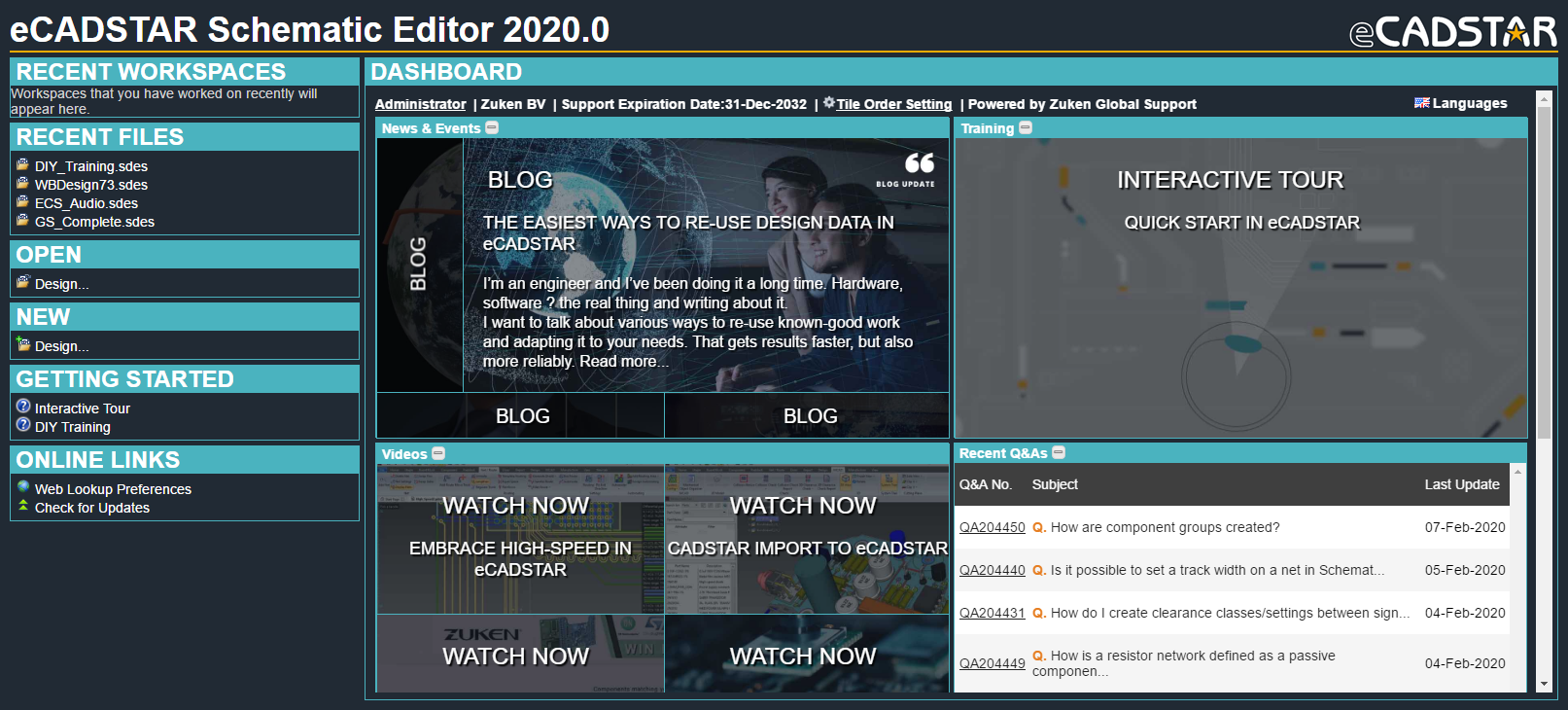
Task: Start the Interactive Tour from Getting Started
Action: pyautogui.click(x=83, y=408)
